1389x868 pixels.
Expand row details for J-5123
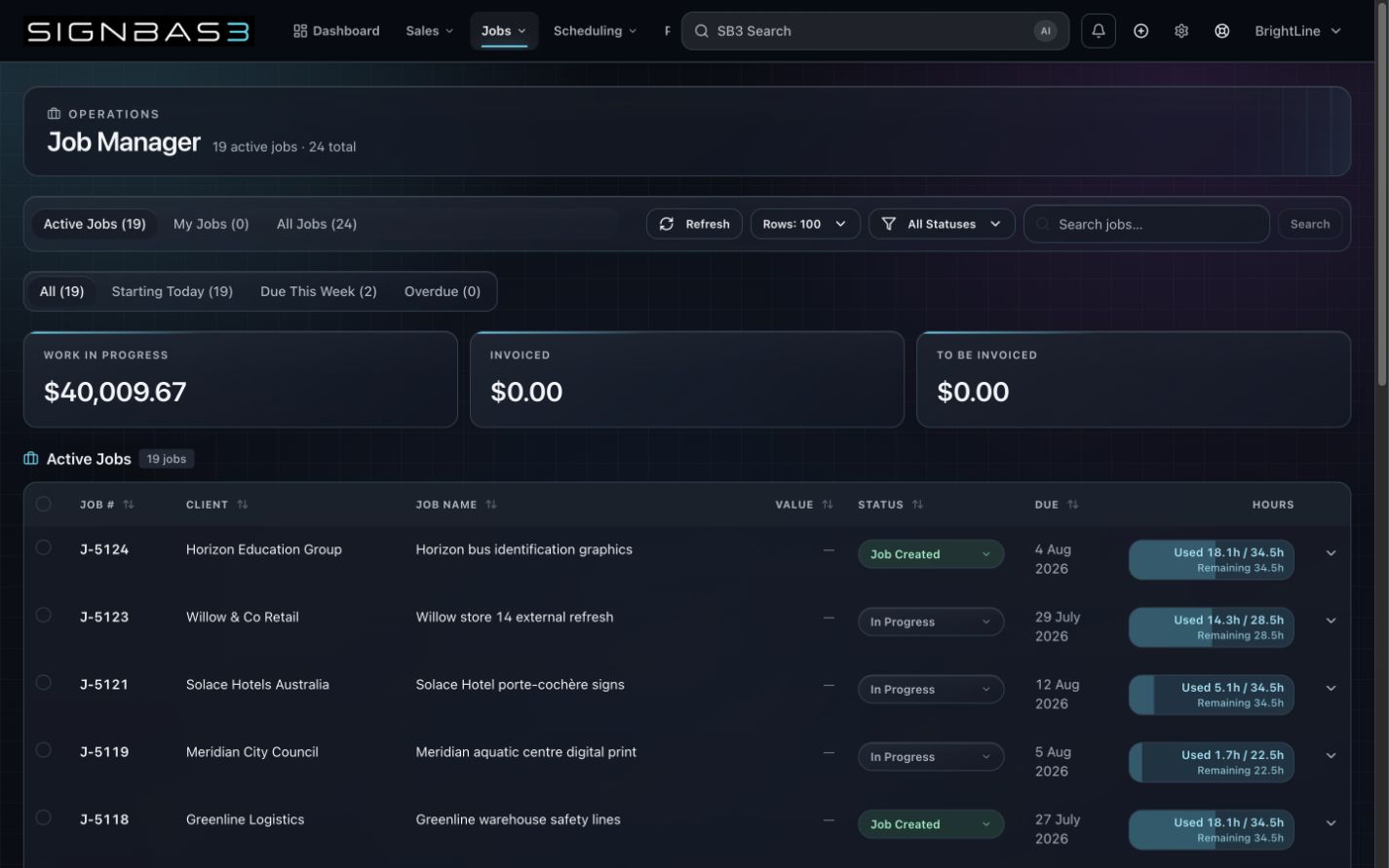tap(1331, 621)
